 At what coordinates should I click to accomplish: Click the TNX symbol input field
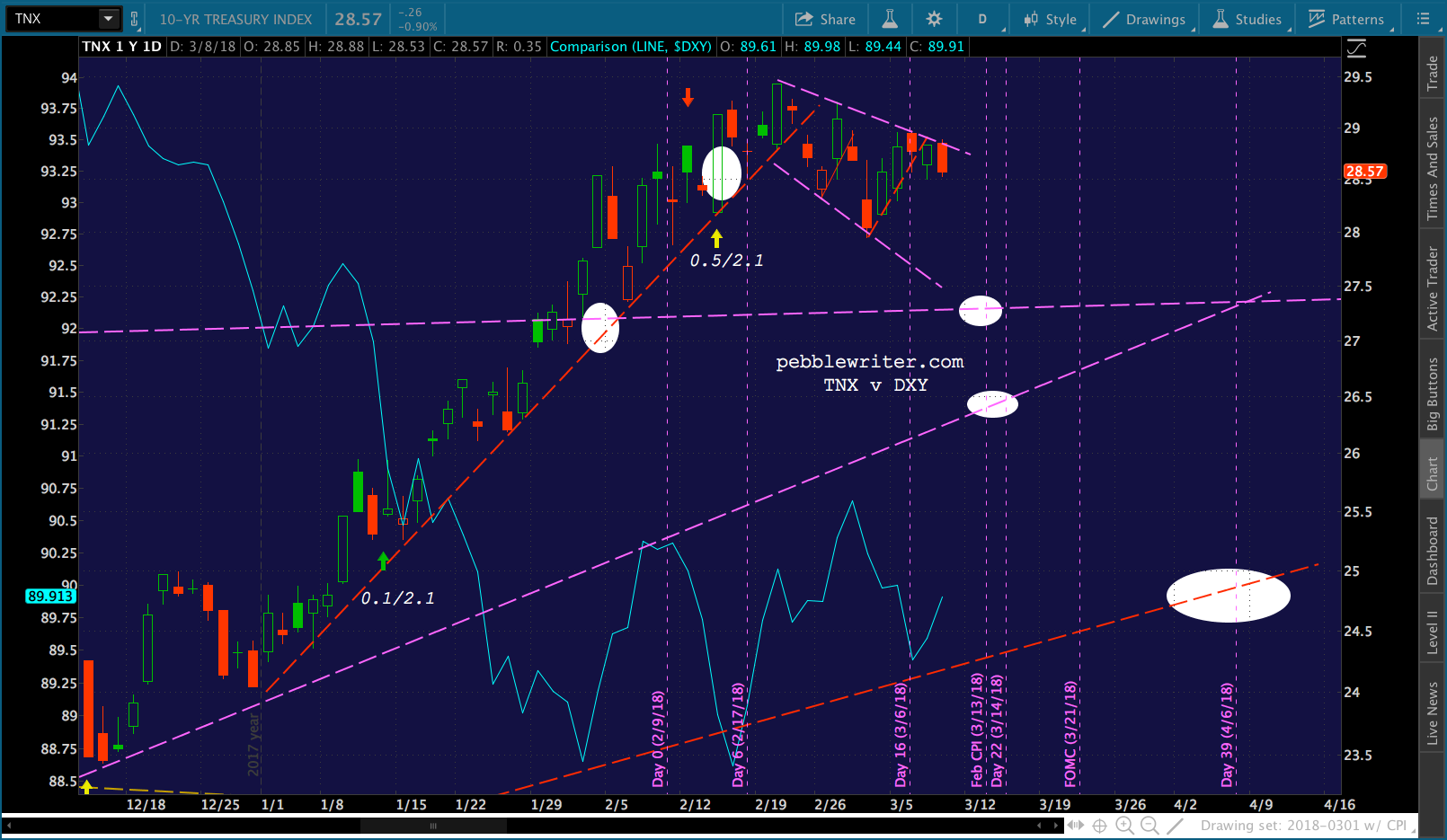click(x=52, y=19)
